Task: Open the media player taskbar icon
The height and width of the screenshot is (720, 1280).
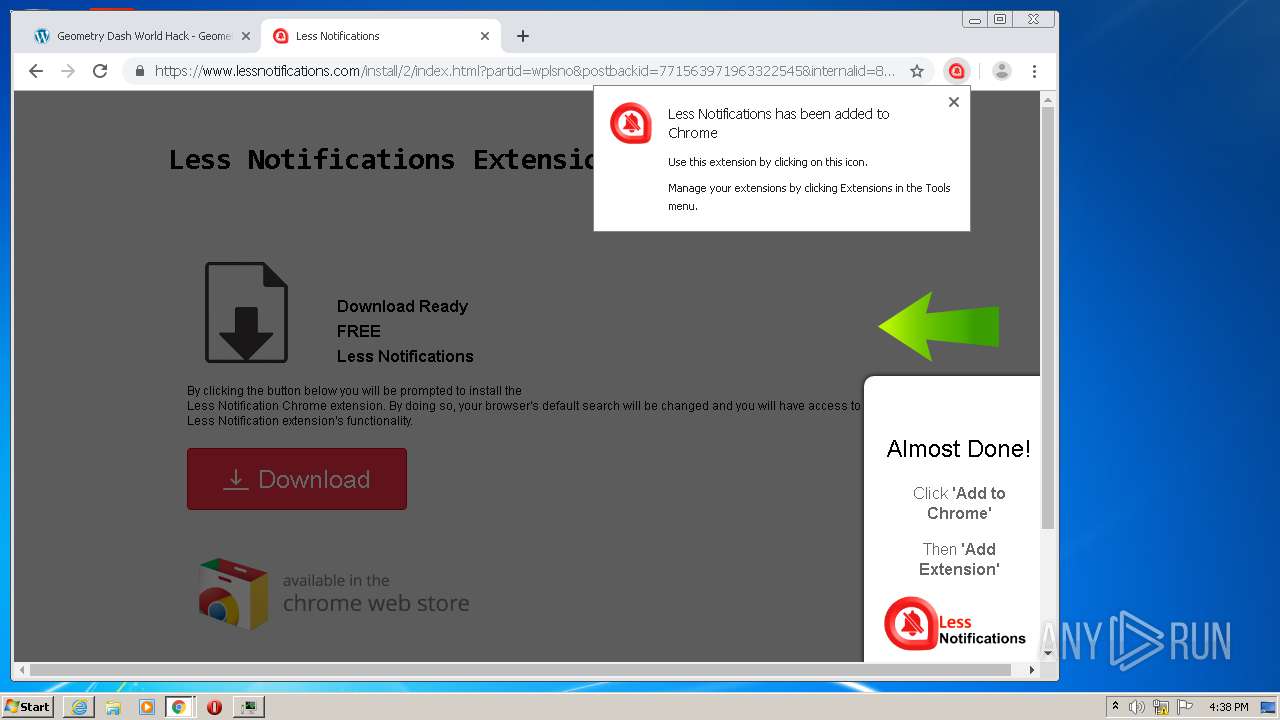Action: 147,707
